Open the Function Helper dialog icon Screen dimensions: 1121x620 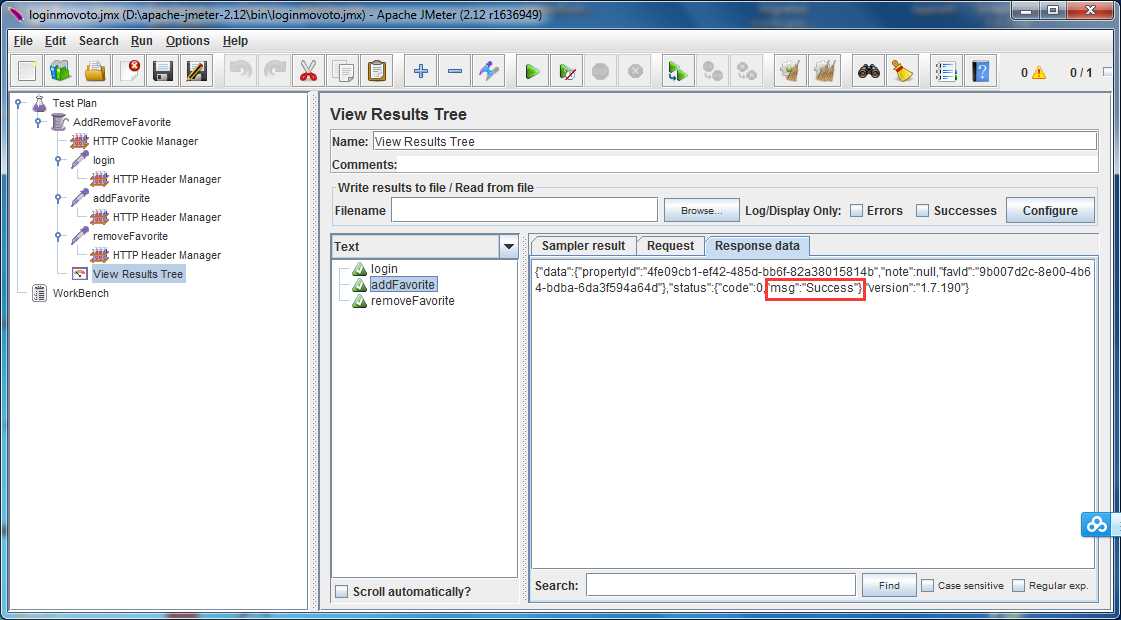946,72
